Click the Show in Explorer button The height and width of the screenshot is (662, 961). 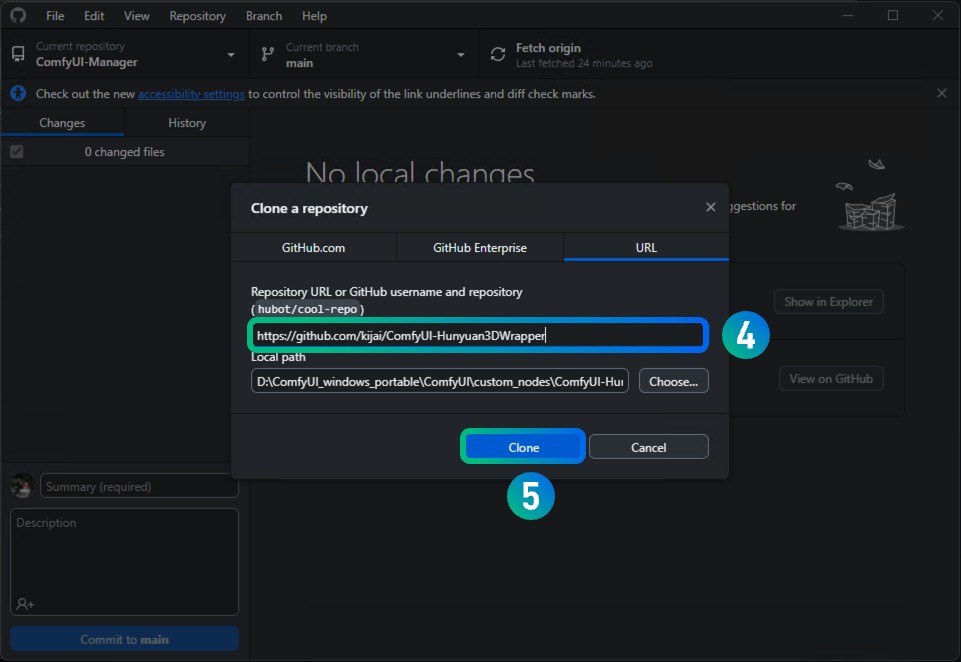[829, 302]
